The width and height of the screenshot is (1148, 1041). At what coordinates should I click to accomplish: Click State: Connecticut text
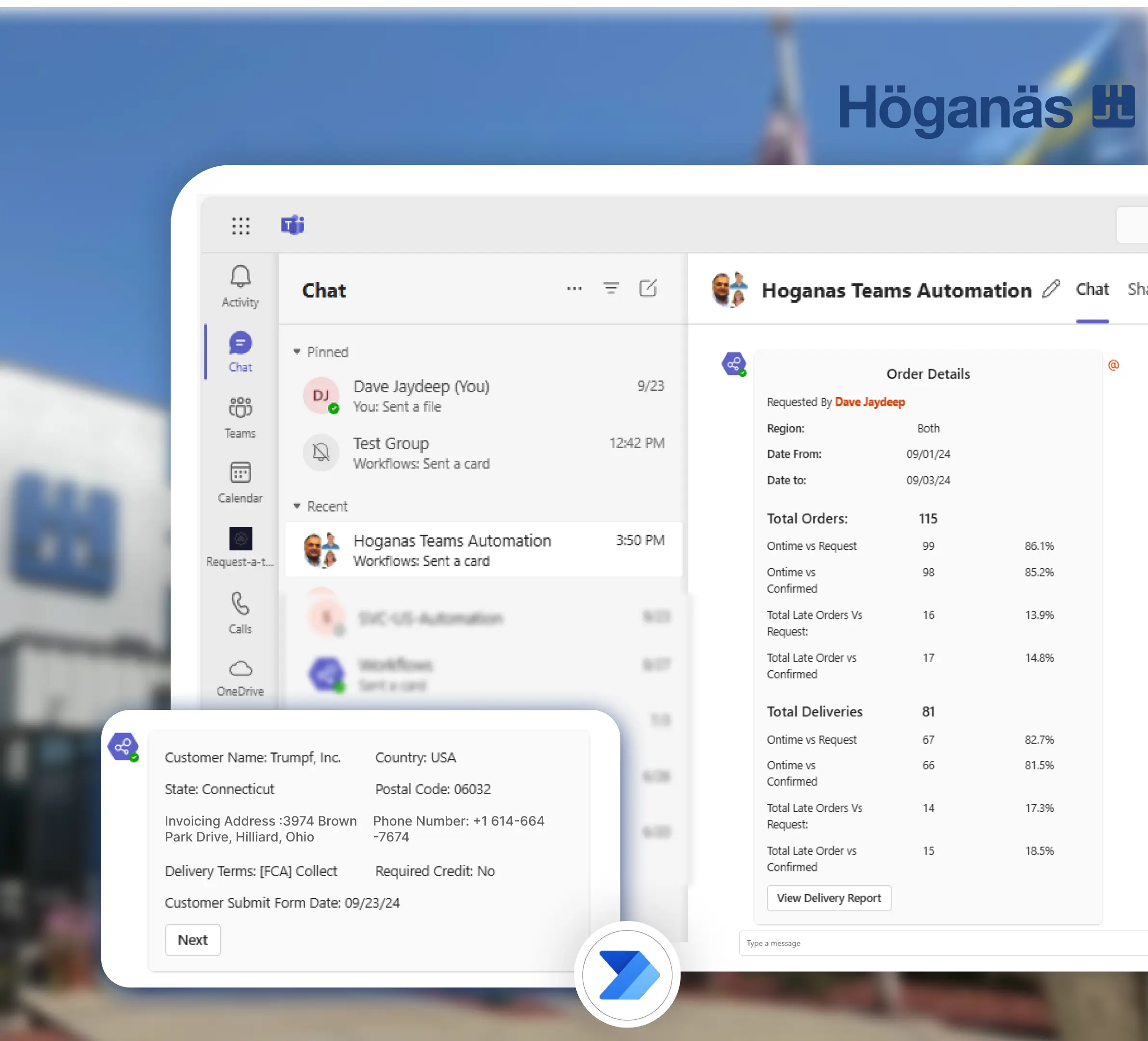click(219, 789)
